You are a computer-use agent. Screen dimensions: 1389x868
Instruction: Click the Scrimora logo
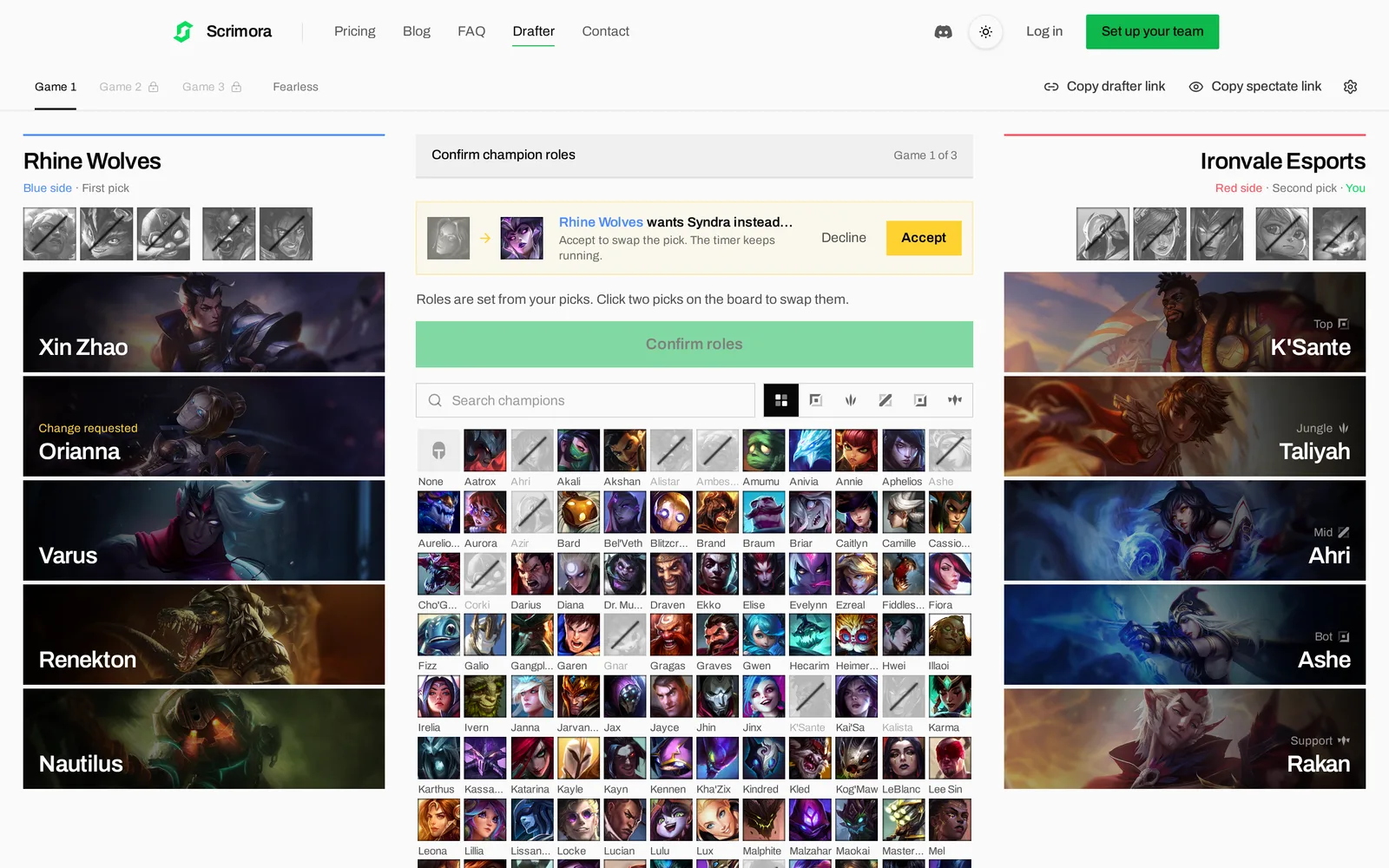pyautogui.click(x=222, y=32)
